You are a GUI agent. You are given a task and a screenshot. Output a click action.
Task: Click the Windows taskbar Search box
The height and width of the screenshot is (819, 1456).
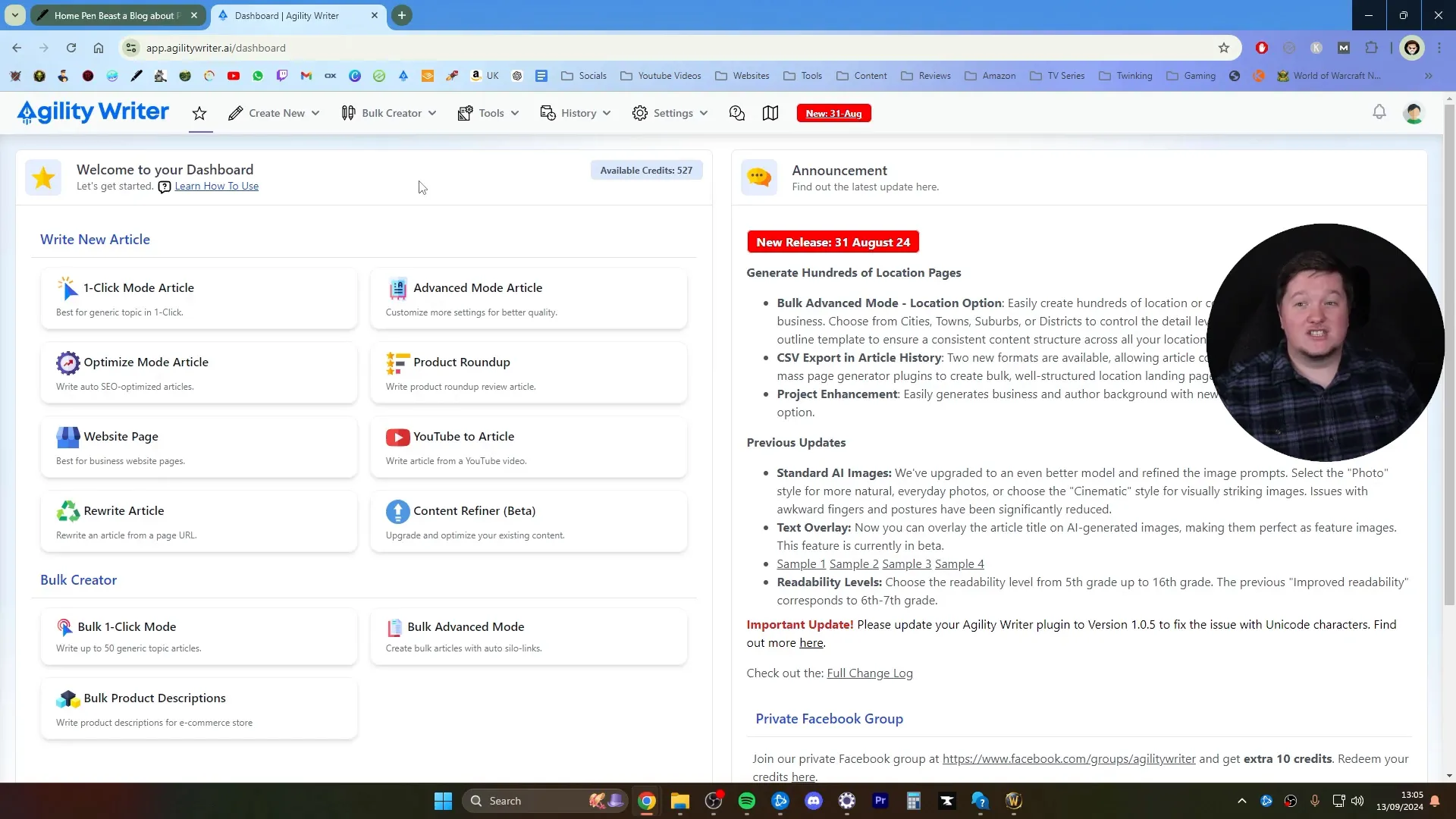544,801
